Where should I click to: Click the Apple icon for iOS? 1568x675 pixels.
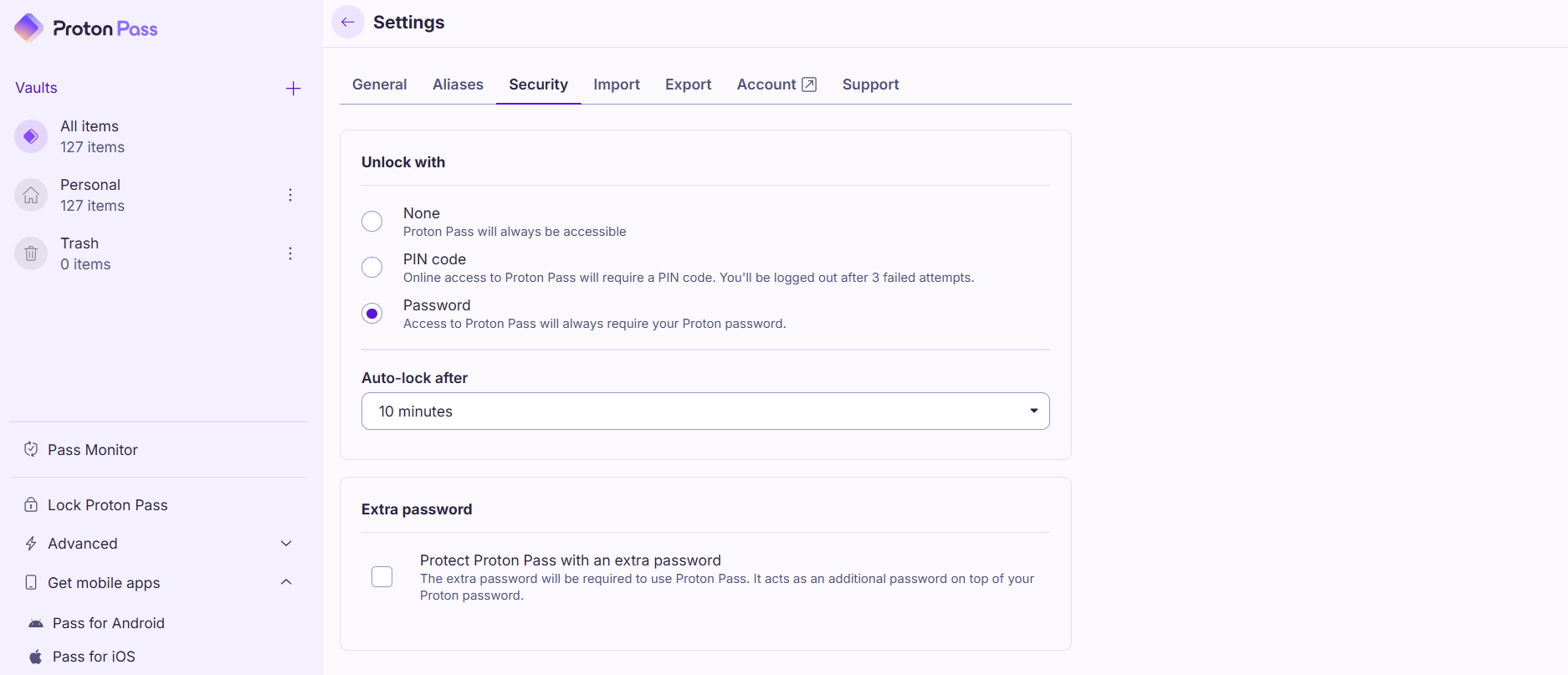(x=36, y=657)
